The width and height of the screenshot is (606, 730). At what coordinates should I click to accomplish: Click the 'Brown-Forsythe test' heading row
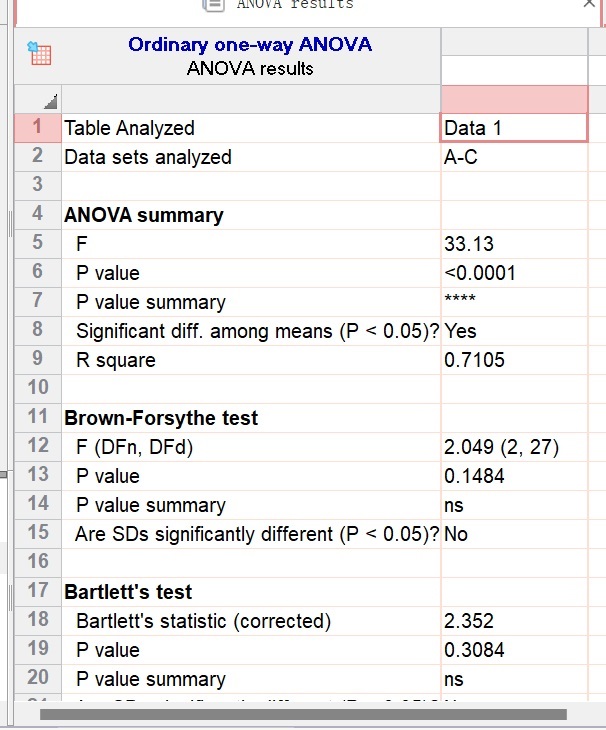click(161, 418)
